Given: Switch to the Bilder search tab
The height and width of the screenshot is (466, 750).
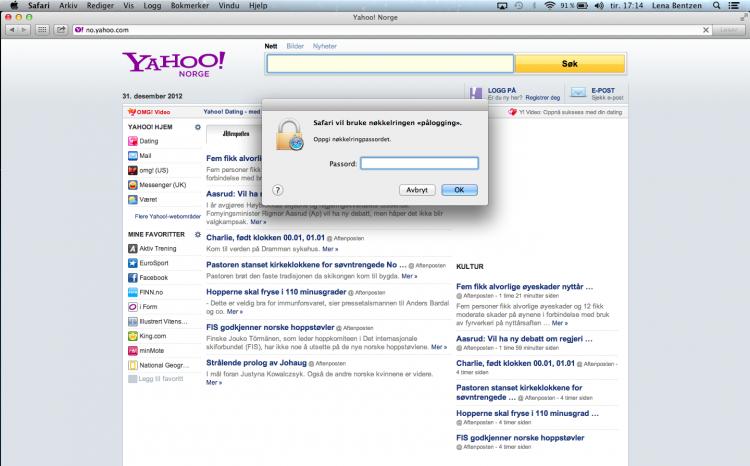Looking at the screenshot, I should pos(295,46).
